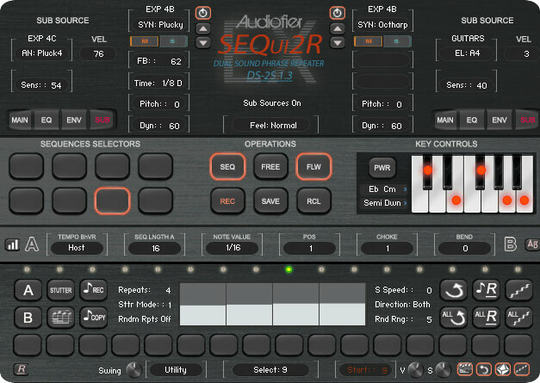
Task: Open TEMPO BHVR Host dropdown
Action: tap(76, 248)
